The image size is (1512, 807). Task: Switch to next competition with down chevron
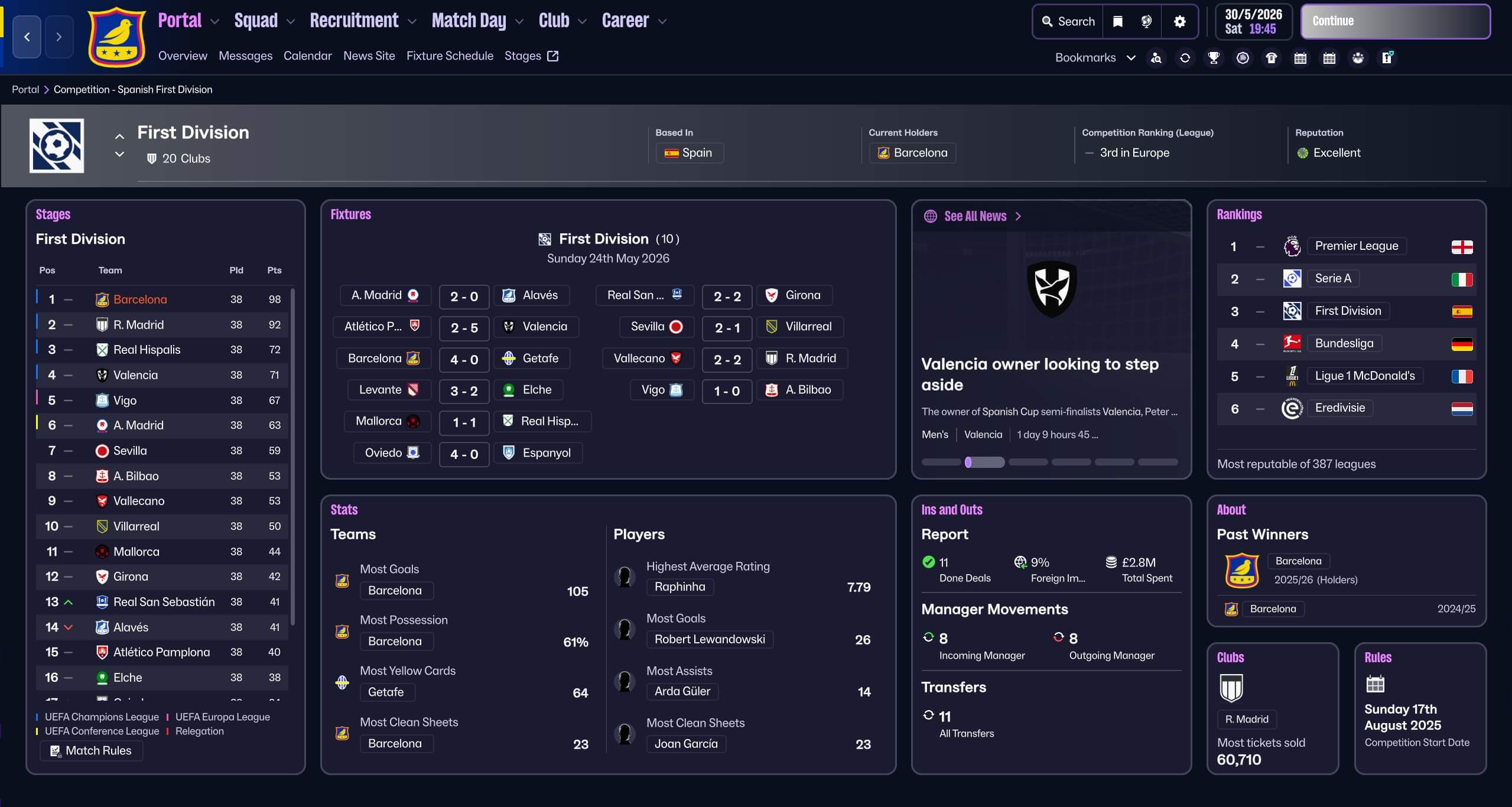[x=119, y=154]
